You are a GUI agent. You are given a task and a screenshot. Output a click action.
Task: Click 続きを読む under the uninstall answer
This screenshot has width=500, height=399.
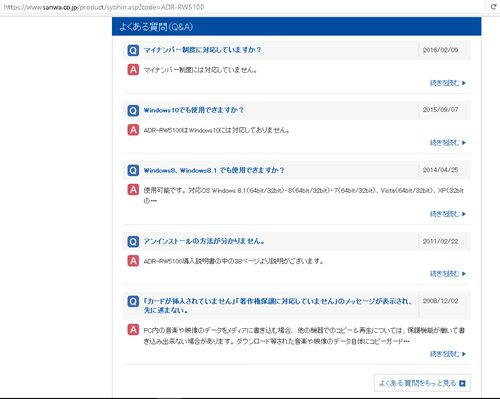448,274
